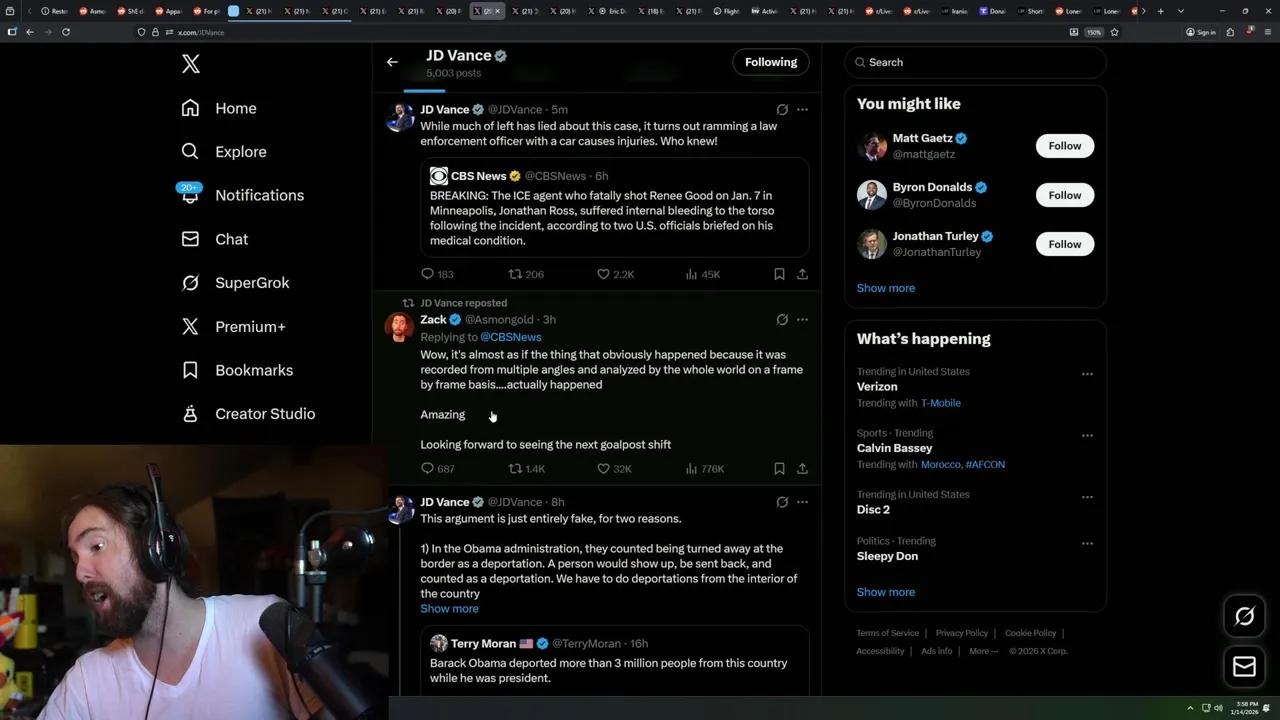Click the Following button on JD Vance profile
Screen dimensions: 1280x720
coord(771,62)
